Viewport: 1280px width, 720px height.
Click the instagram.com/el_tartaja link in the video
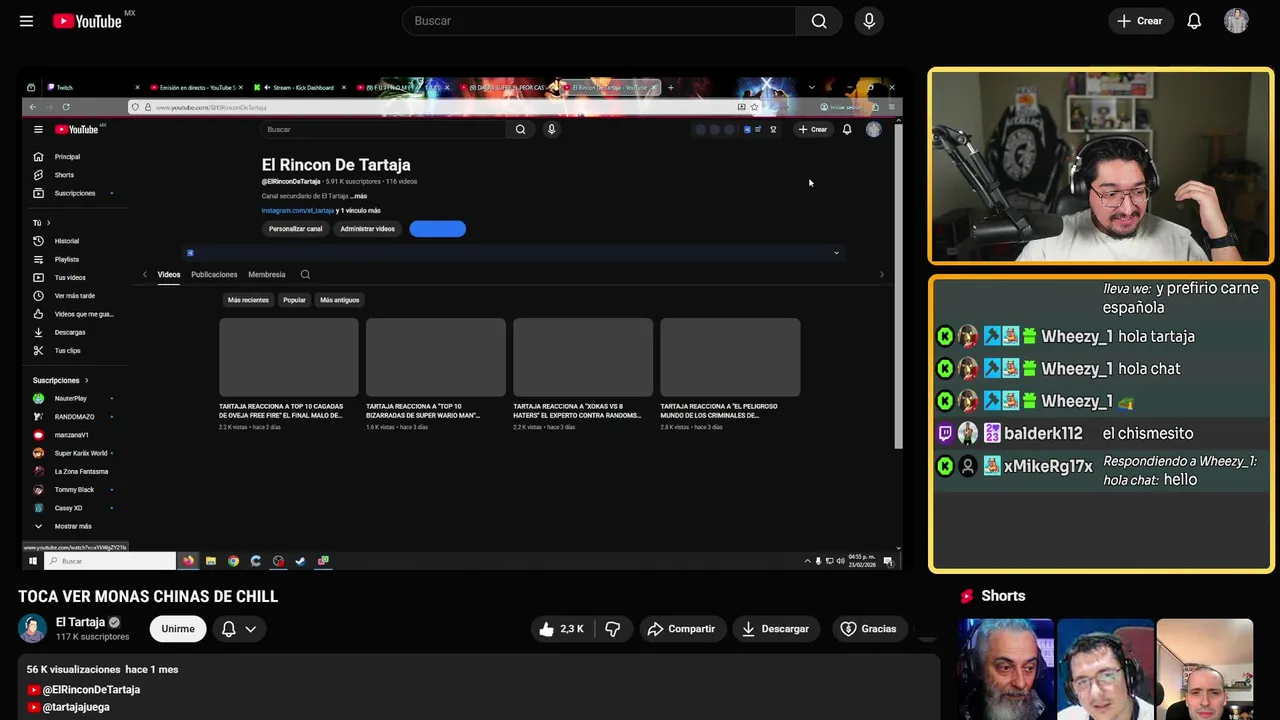(298, 211)
